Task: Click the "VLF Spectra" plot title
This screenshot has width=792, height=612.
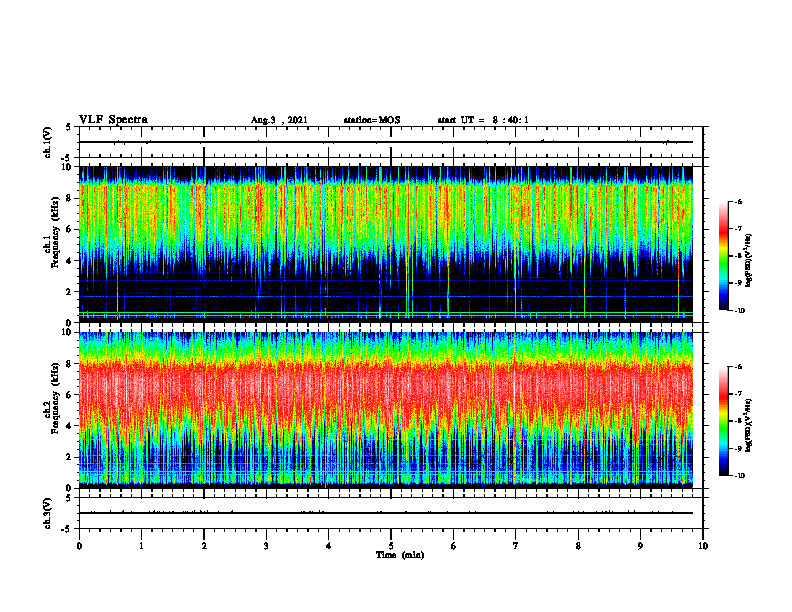Action: tap(113, 119)
